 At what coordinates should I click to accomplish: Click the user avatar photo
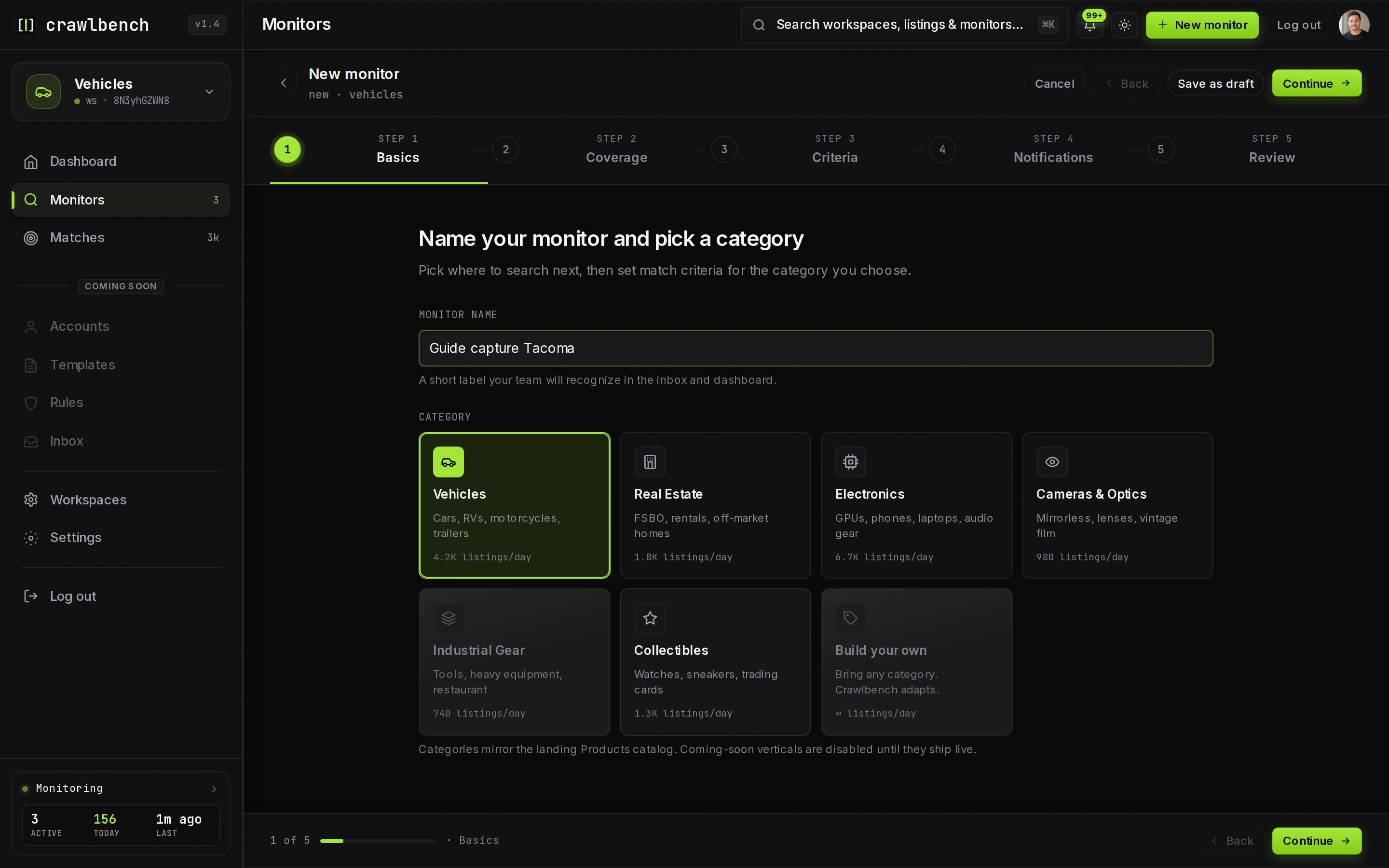click(x=1354, y=25)
